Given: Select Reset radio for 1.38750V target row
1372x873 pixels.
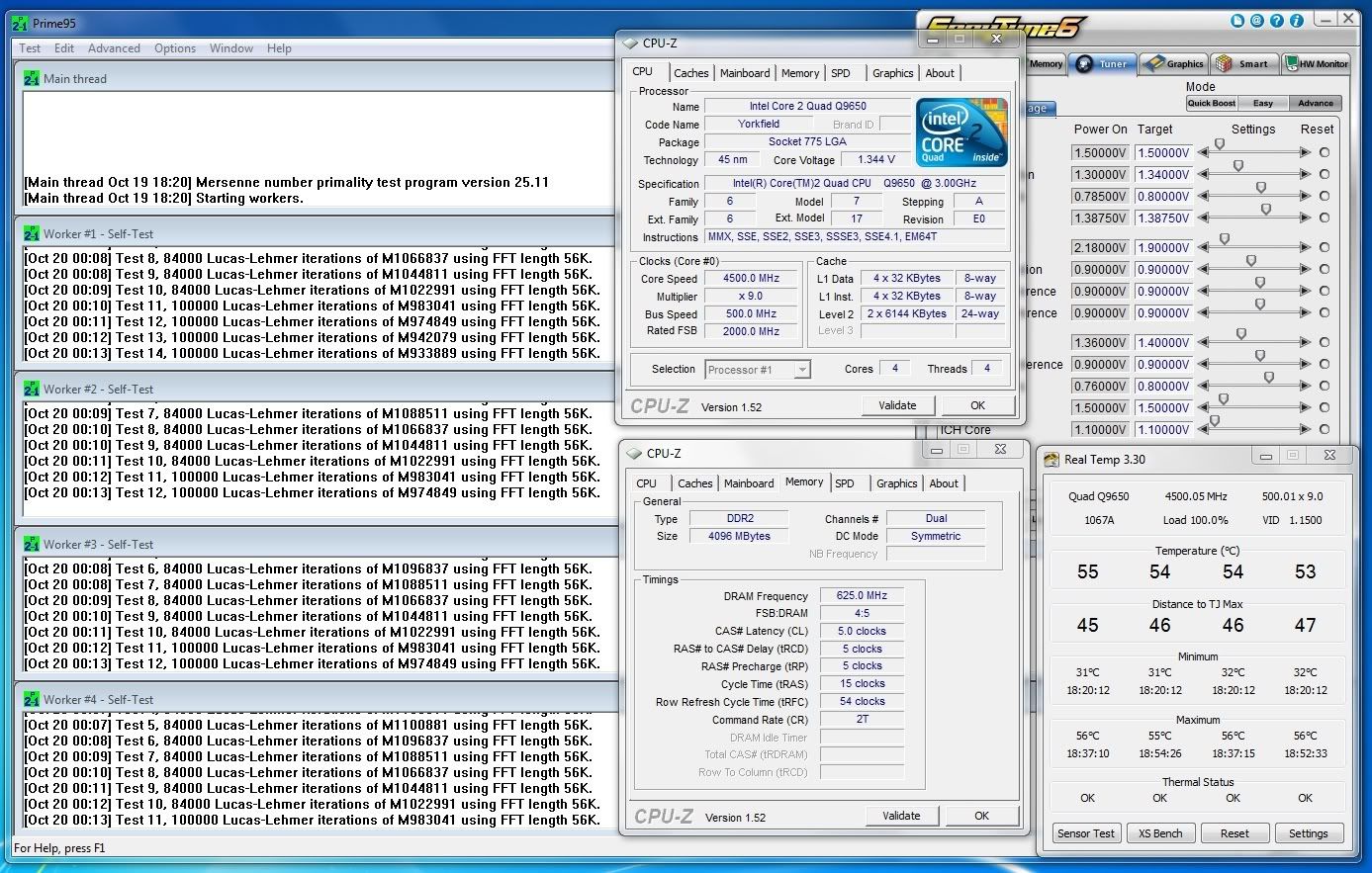Looking at the screenshot, I should coord(1325,218).
